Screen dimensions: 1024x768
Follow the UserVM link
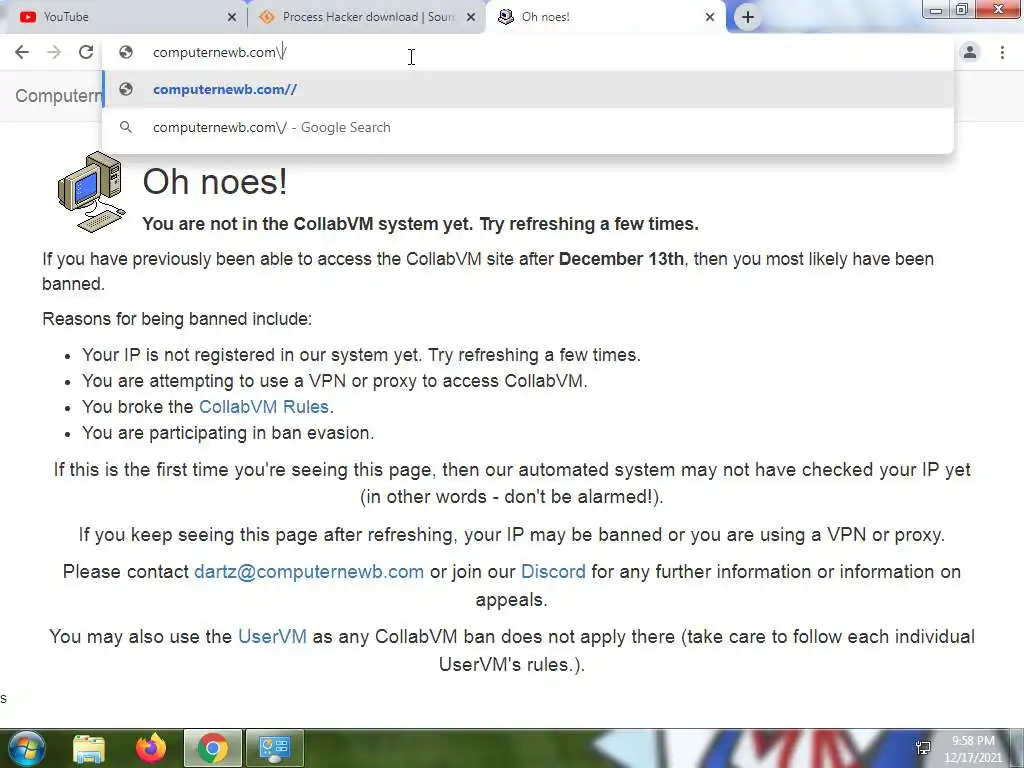272,637
